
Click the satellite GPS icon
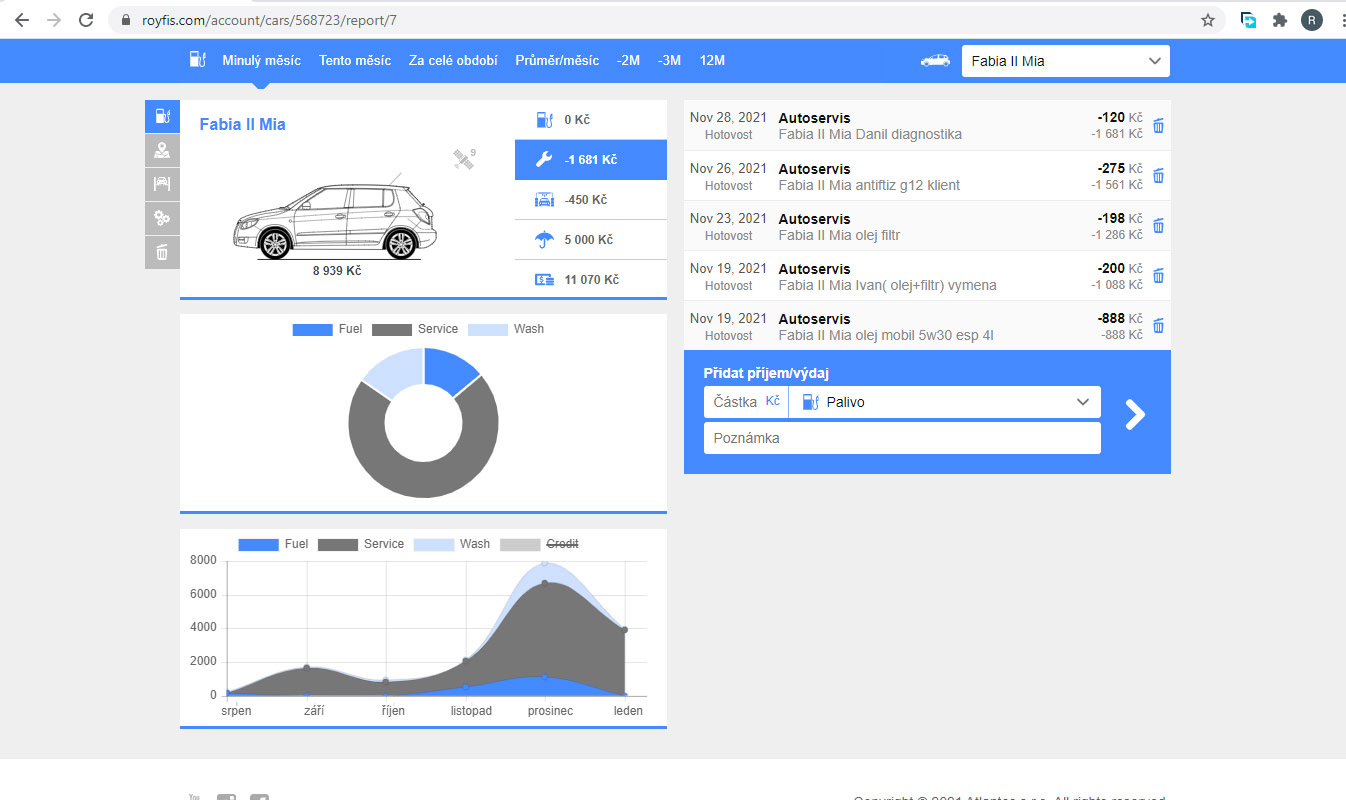coord(462,159)
